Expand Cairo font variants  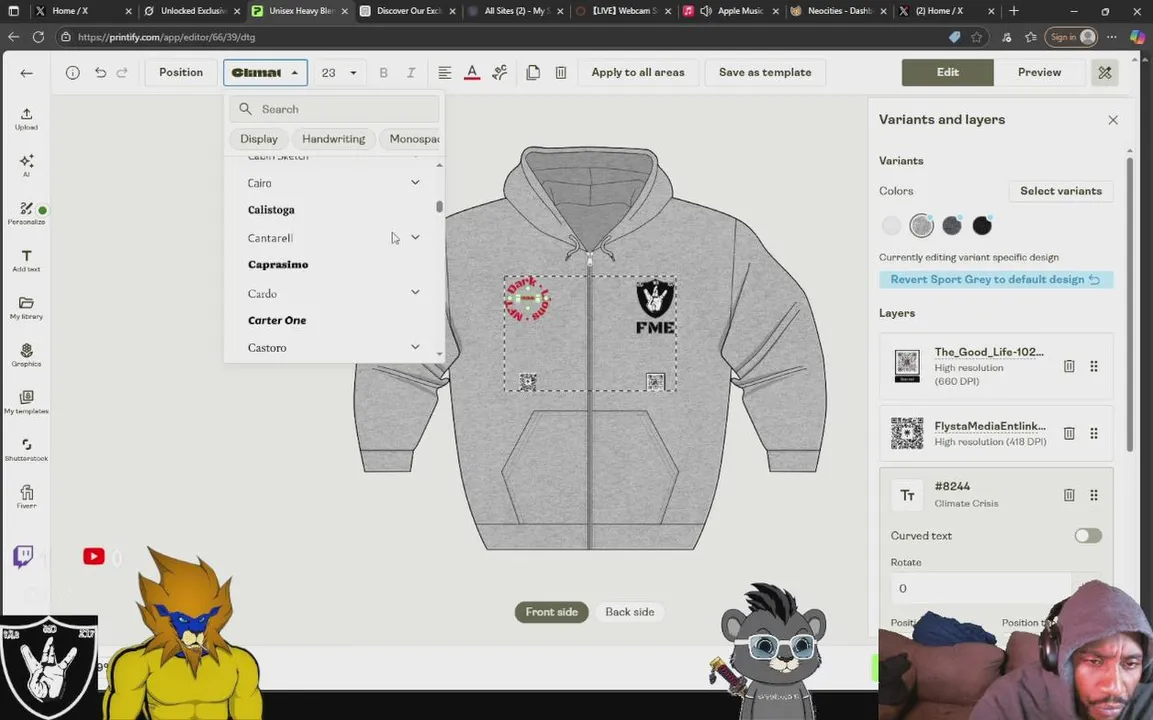click(415, 182)
